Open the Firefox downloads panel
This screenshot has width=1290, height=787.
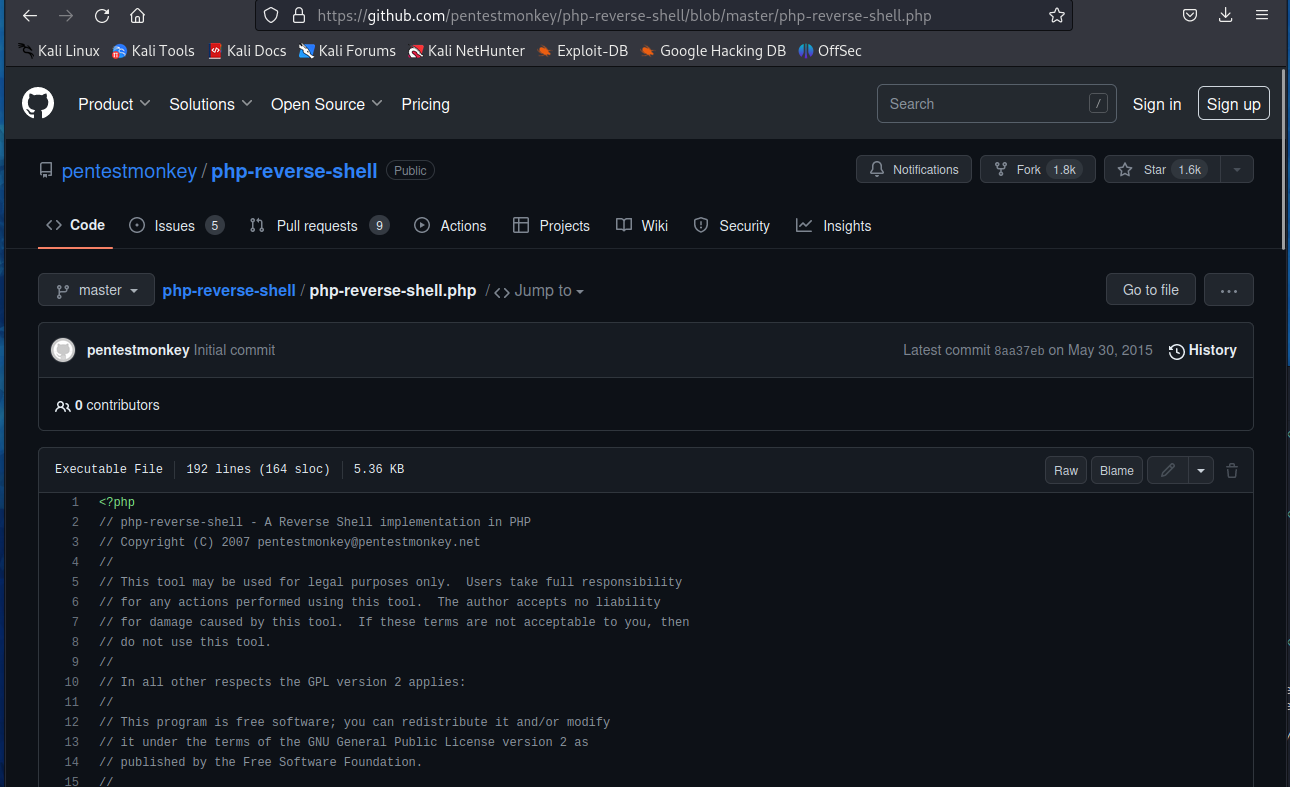tap(1226, 16)
